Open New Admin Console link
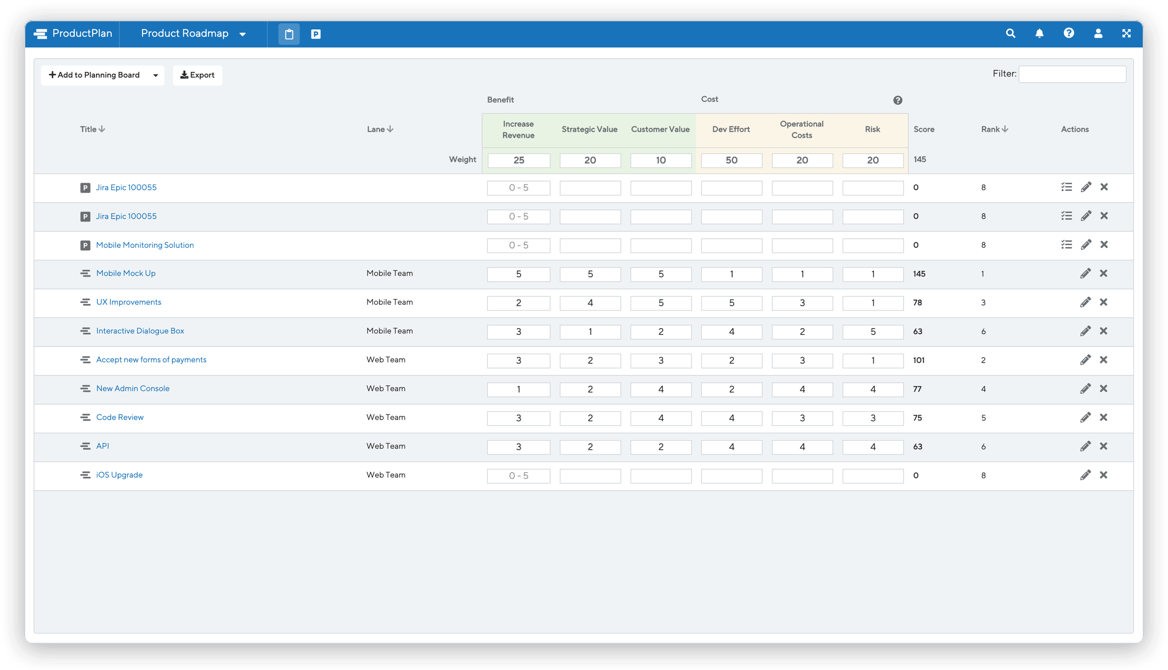 coord(133,389)
